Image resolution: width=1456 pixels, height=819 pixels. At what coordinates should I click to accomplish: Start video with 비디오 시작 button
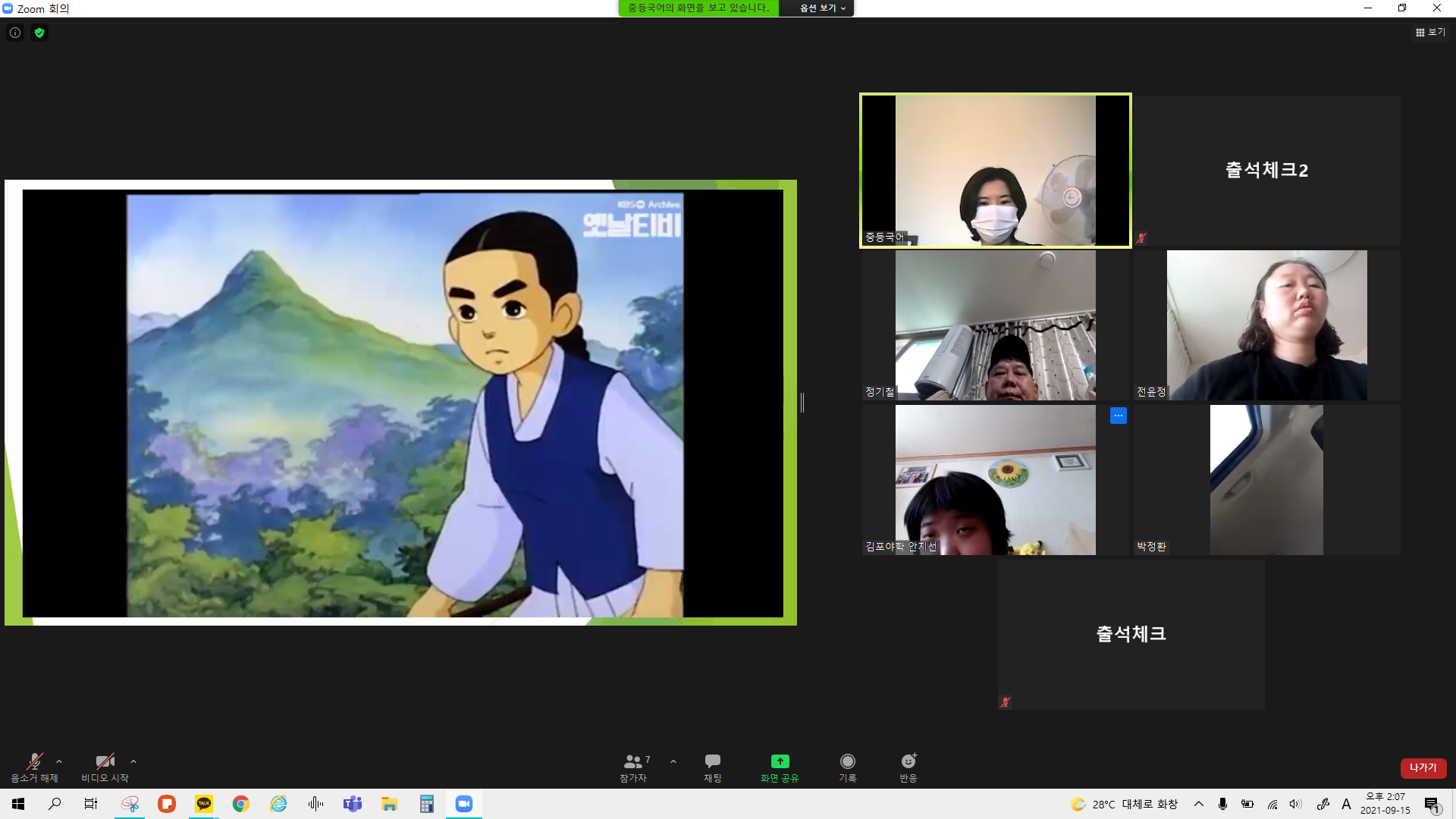(105, 767)
